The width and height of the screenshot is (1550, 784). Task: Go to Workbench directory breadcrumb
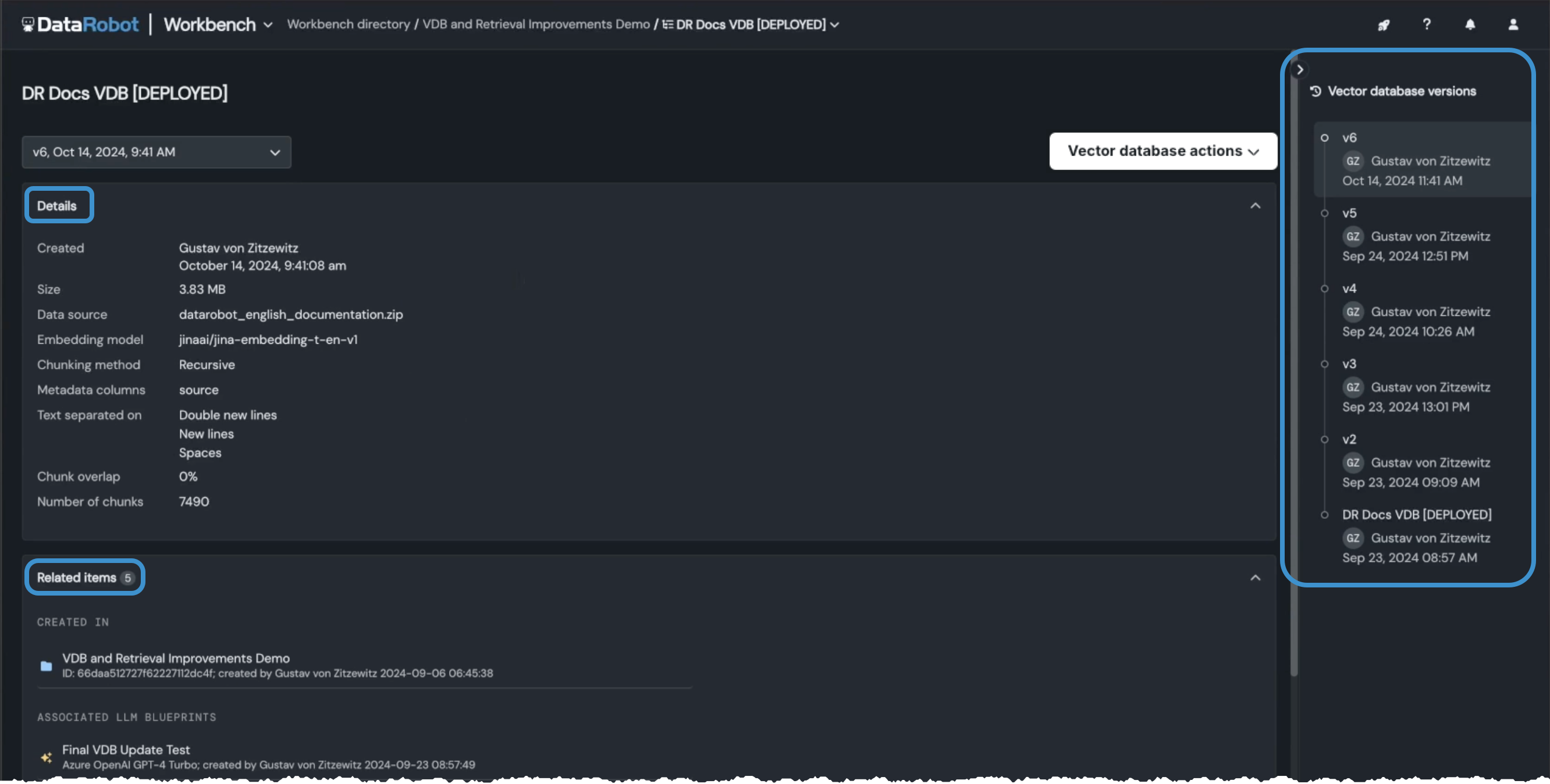pyautogui.click(x=348, y=24)
